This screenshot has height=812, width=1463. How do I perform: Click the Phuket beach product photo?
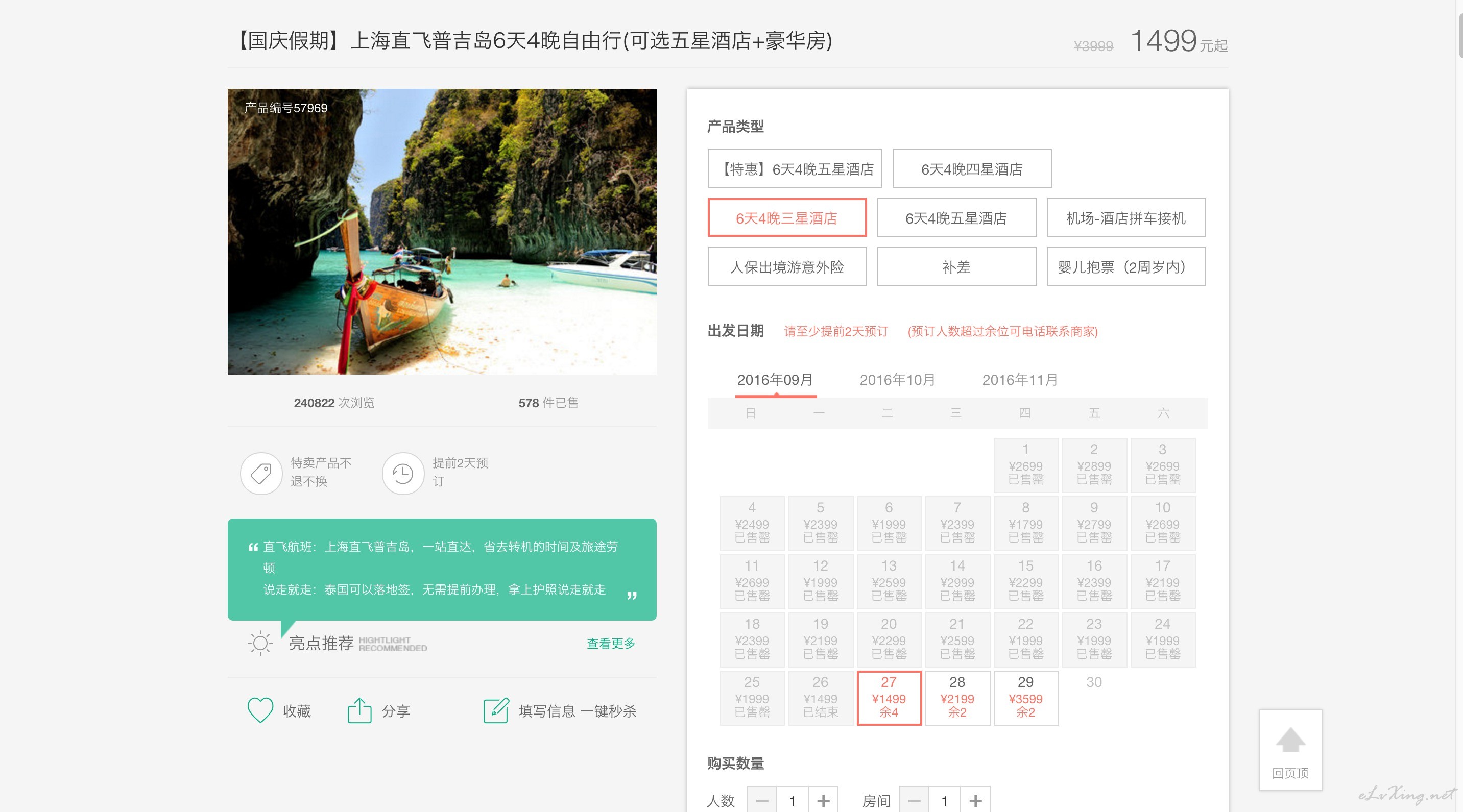pos(442,231)
